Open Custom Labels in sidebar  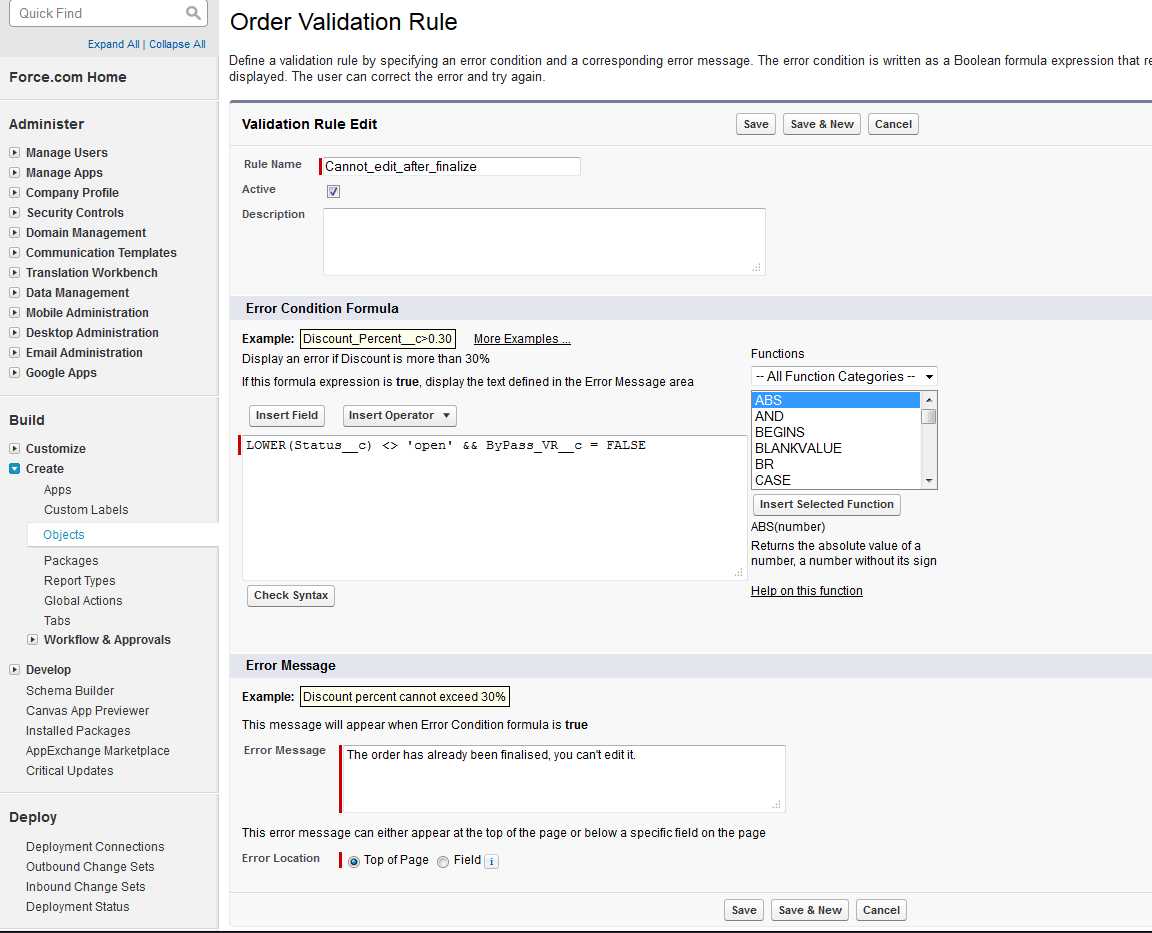click(x=86, y=509)
